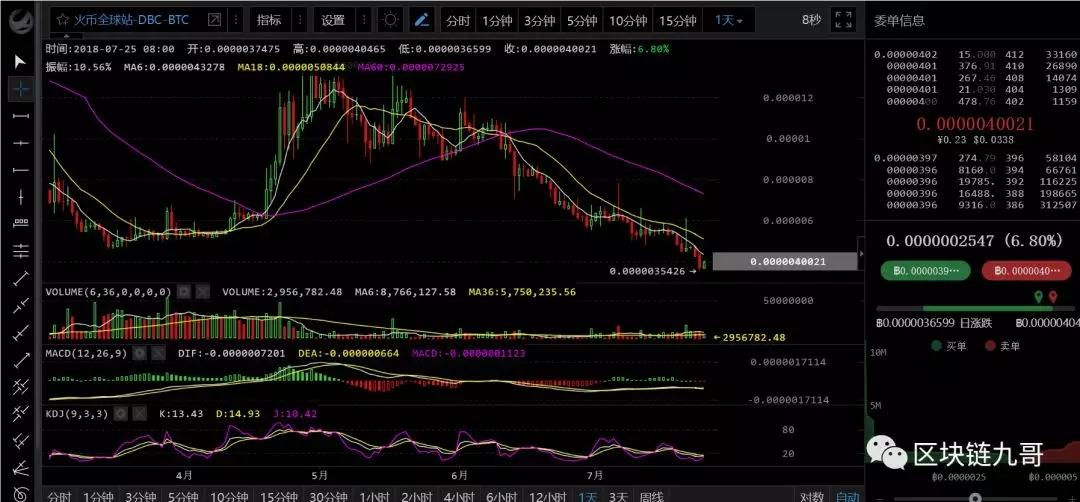Toggle 自动 auto scale
Viewport: 1080px width, 502px height.
847,497
